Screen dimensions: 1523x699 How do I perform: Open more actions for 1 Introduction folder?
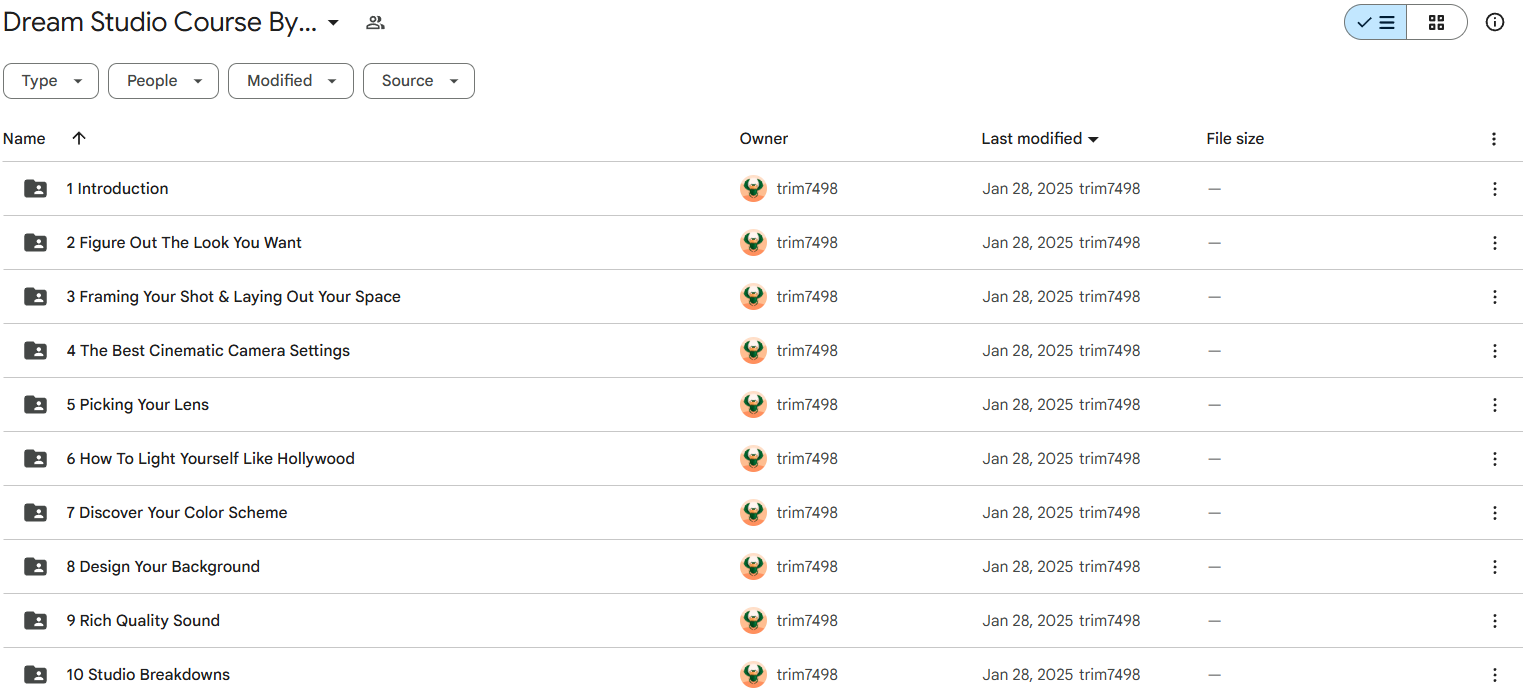pos(1494,189)
